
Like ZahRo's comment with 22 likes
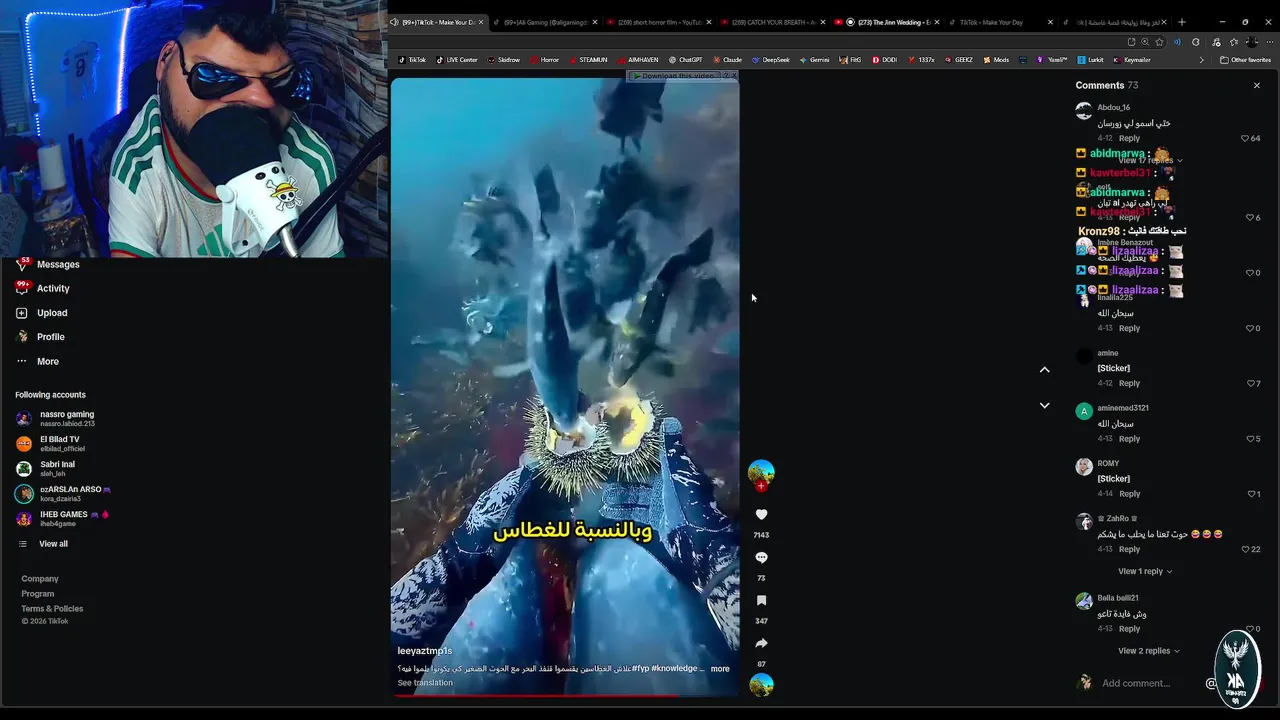point(1245,549)
